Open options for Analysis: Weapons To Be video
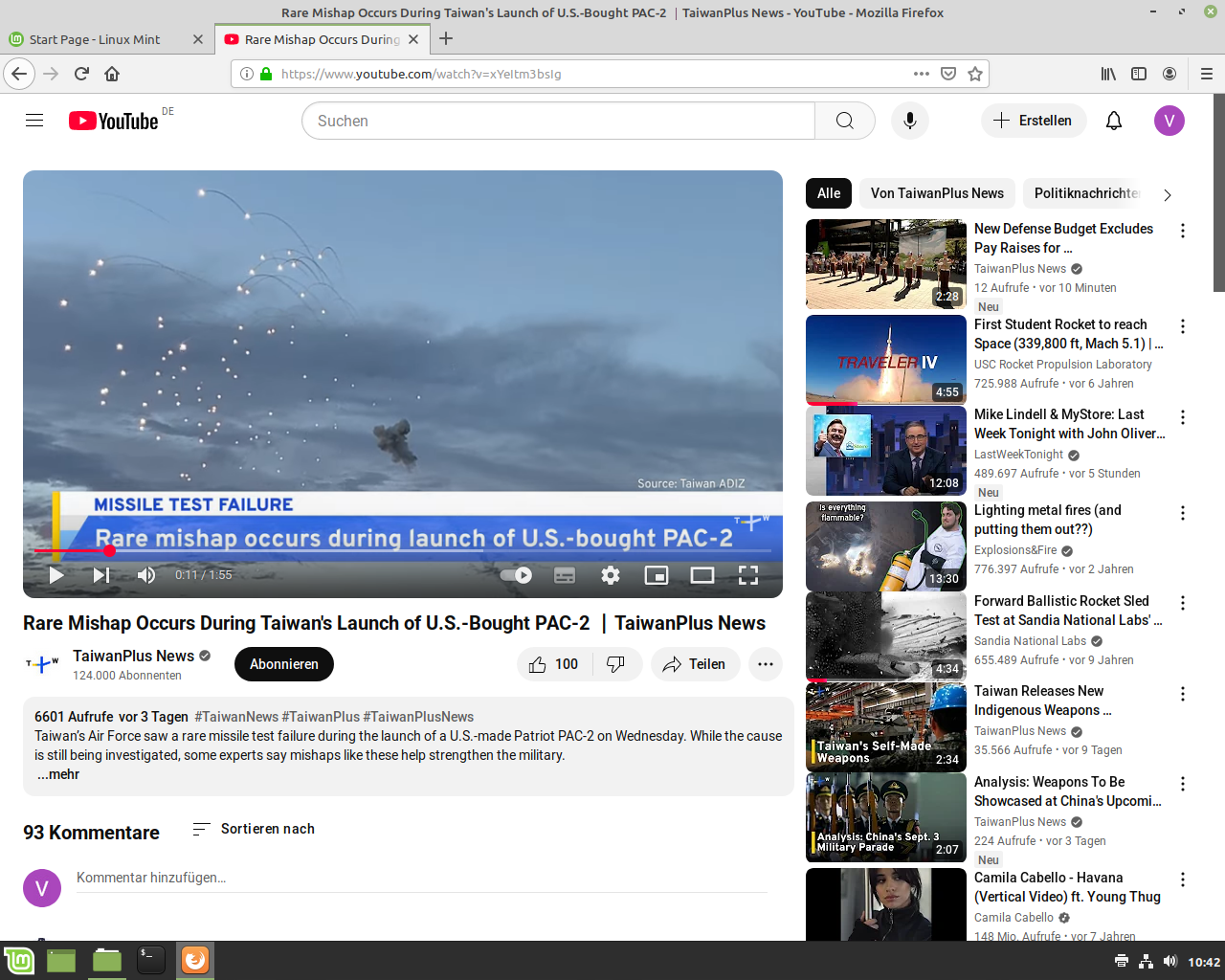 (1183, 784)
